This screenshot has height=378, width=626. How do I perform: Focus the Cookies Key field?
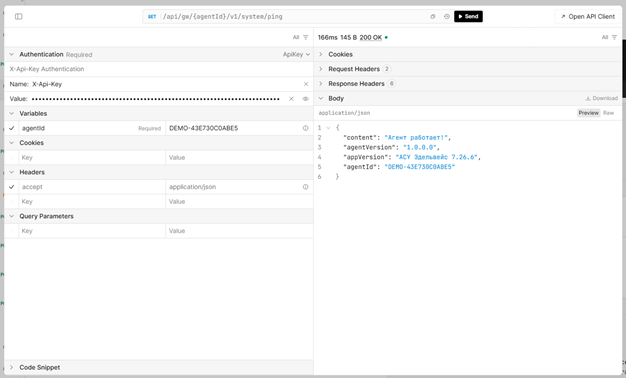(x=92, y=157)
